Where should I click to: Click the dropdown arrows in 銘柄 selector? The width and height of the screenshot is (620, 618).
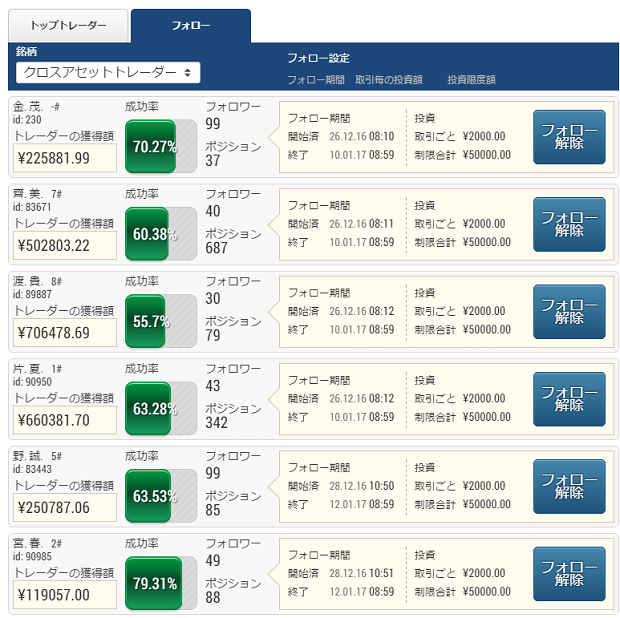pyautogui.click(x=187, y=72)
